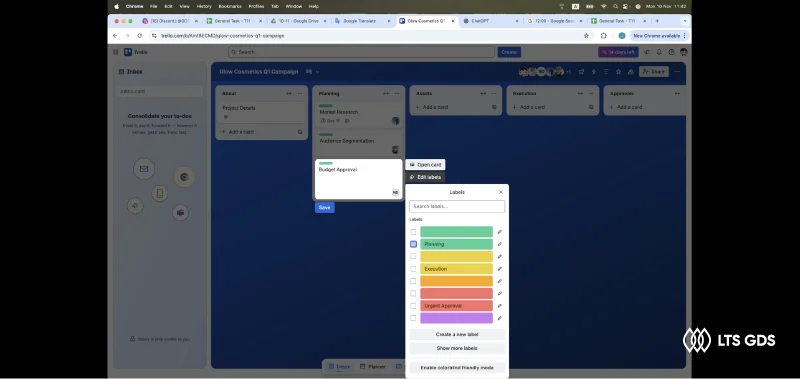Open the board filter icon
This screenshot has height=379, width=800.
click(x=606, y=72)
